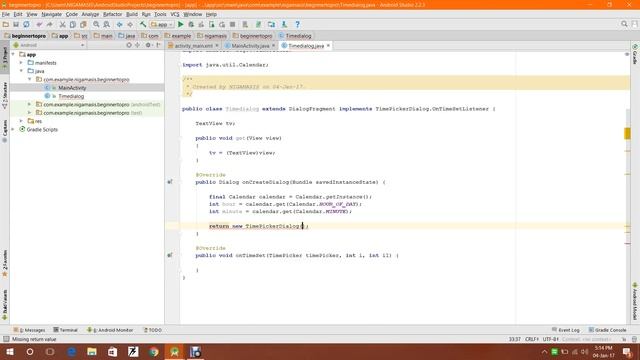Run the app with green play icon
640x360 pixels.
[180, 24]
